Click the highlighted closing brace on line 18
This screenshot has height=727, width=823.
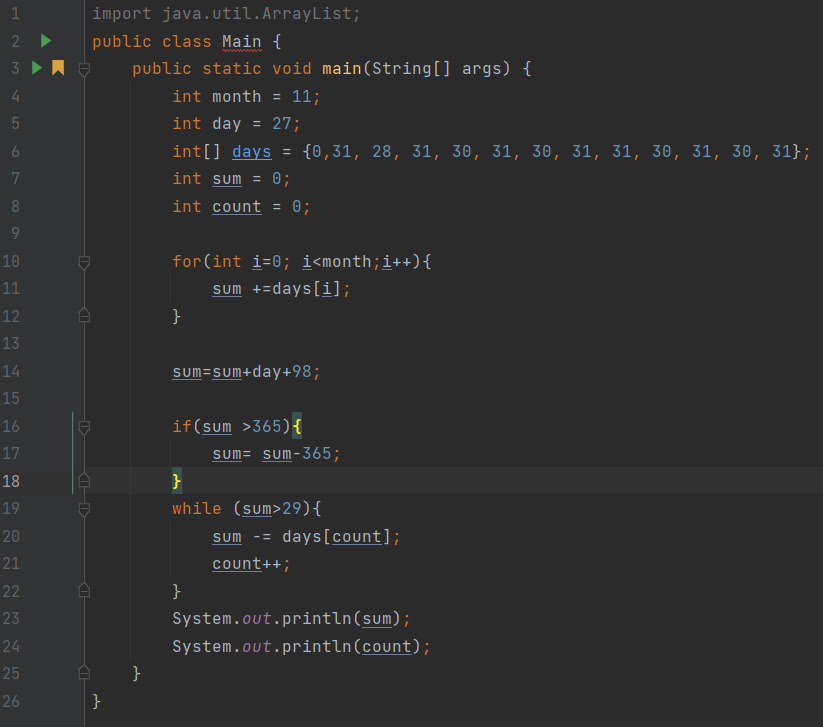pyautogui.click(x=177, y=481)
